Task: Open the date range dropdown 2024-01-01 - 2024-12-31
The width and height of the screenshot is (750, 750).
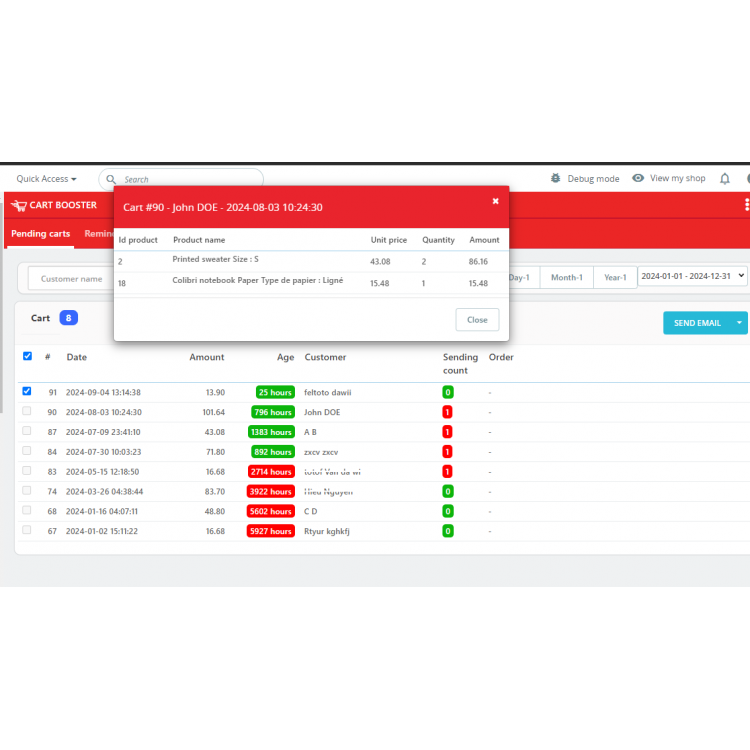Action: pyautogui.click(x=693, y=277)
